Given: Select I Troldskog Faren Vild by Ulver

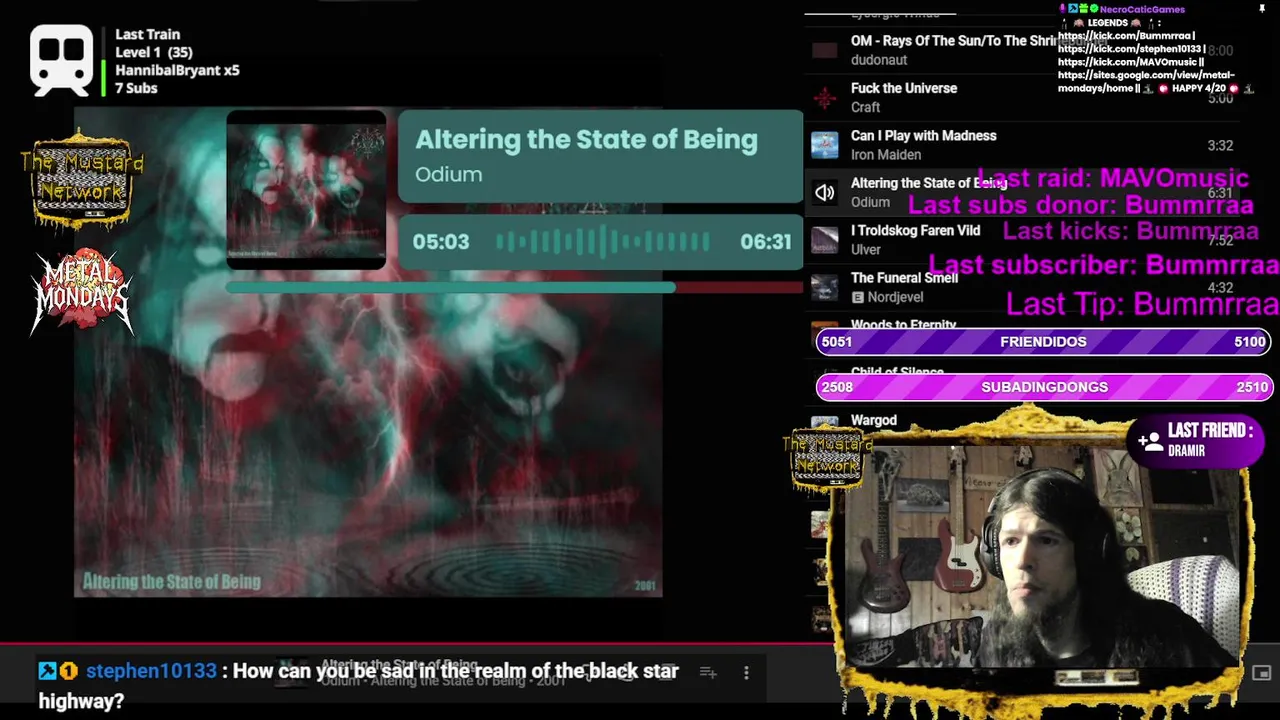Looking at the screenshot, I should coord(1020,240).
